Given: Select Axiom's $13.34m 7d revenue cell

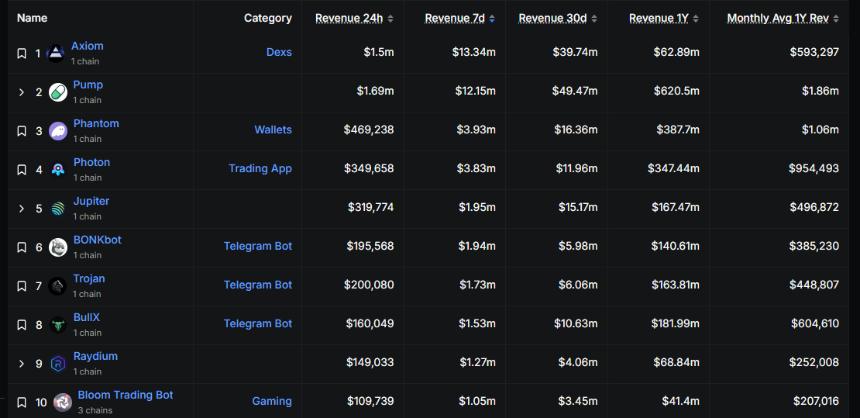Looking at the screenshot, I should coord(474,53).
